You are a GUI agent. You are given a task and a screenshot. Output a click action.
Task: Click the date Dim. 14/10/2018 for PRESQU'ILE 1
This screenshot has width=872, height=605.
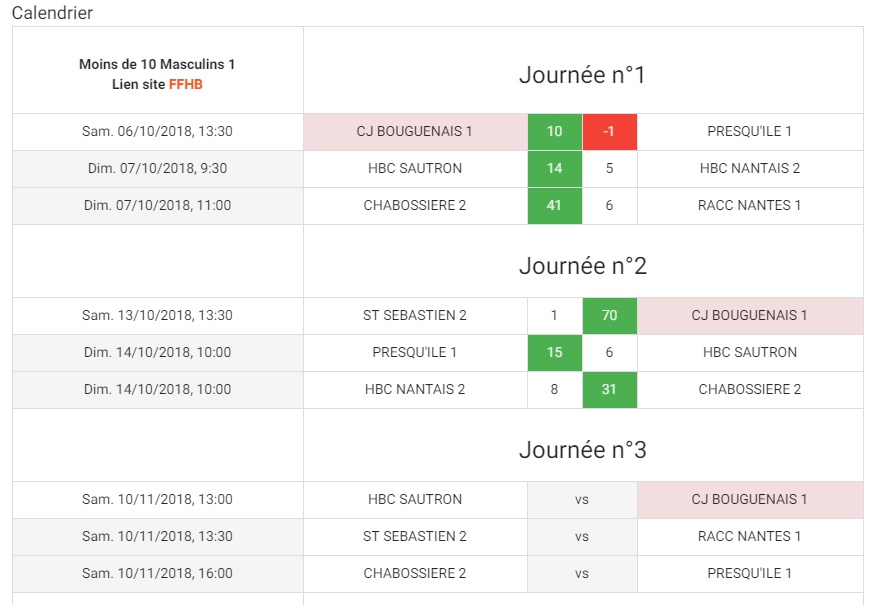point(157,353)
